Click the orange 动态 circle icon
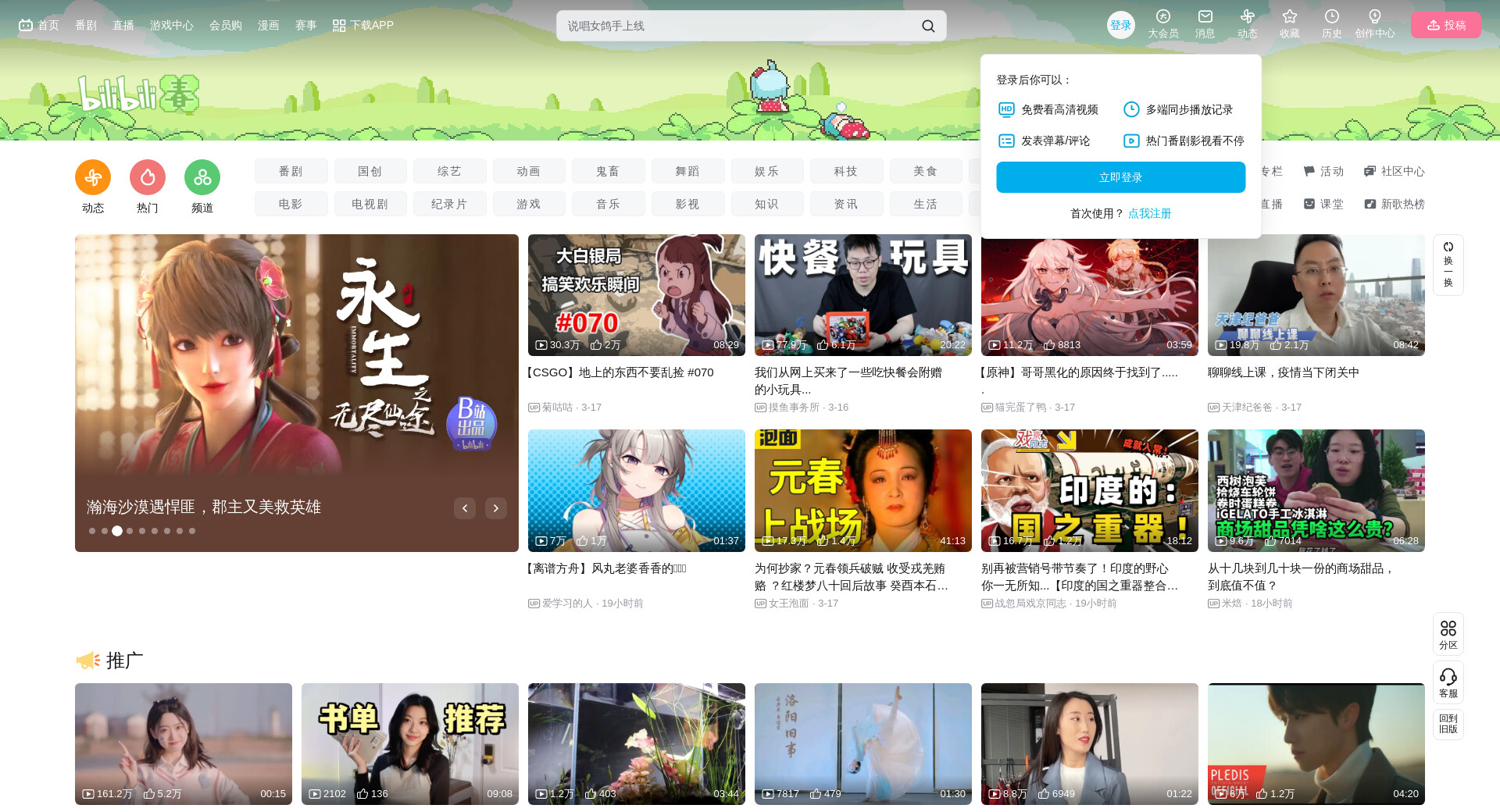1500x812 pixels. (93, 178)
